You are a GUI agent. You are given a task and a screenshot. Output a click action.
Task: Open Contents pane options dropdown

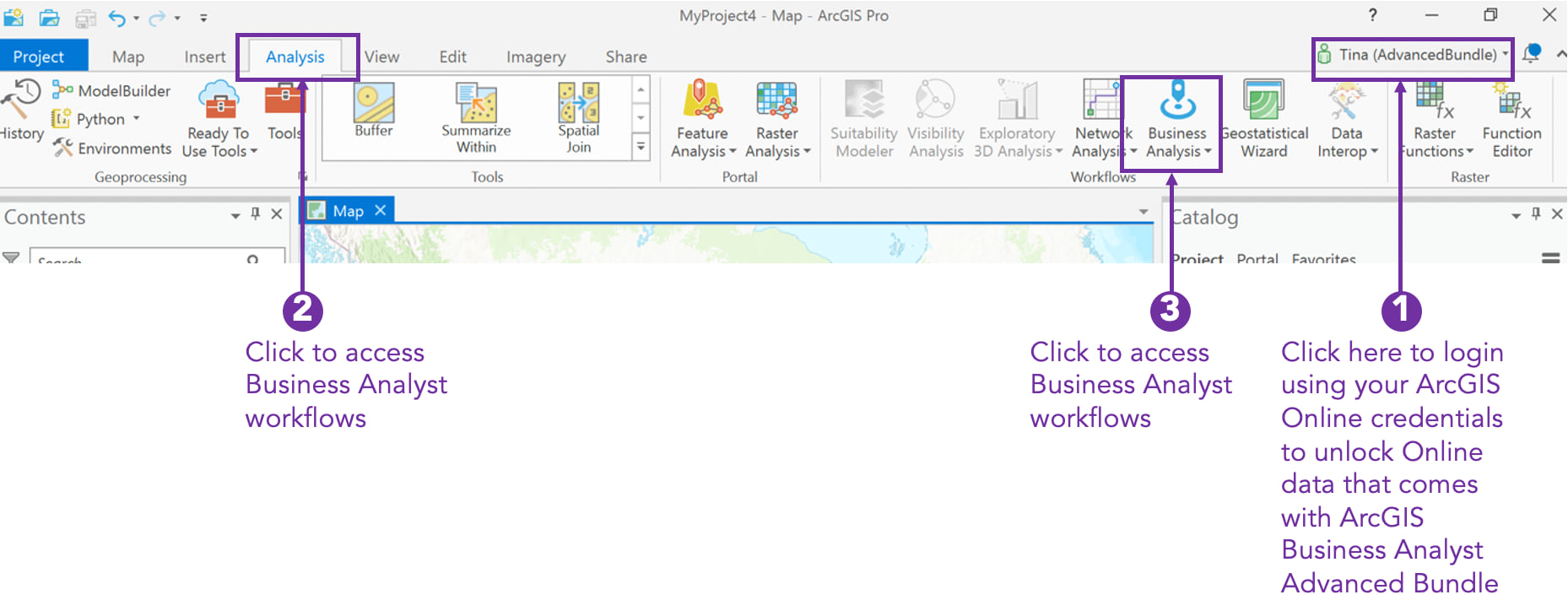pos(235,216)
